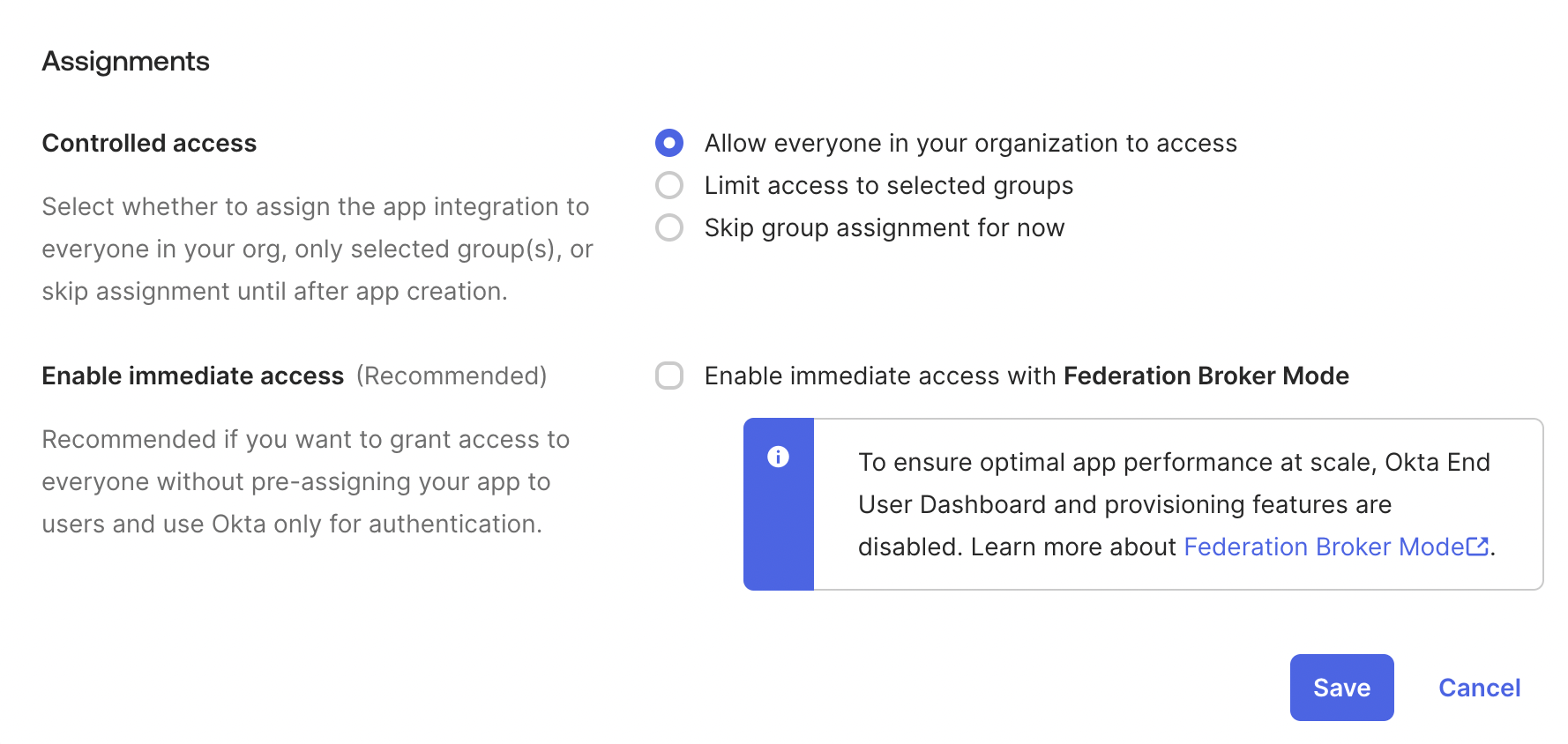Enable the Federation Broker Mode checkbox

(x=669, y=376)
